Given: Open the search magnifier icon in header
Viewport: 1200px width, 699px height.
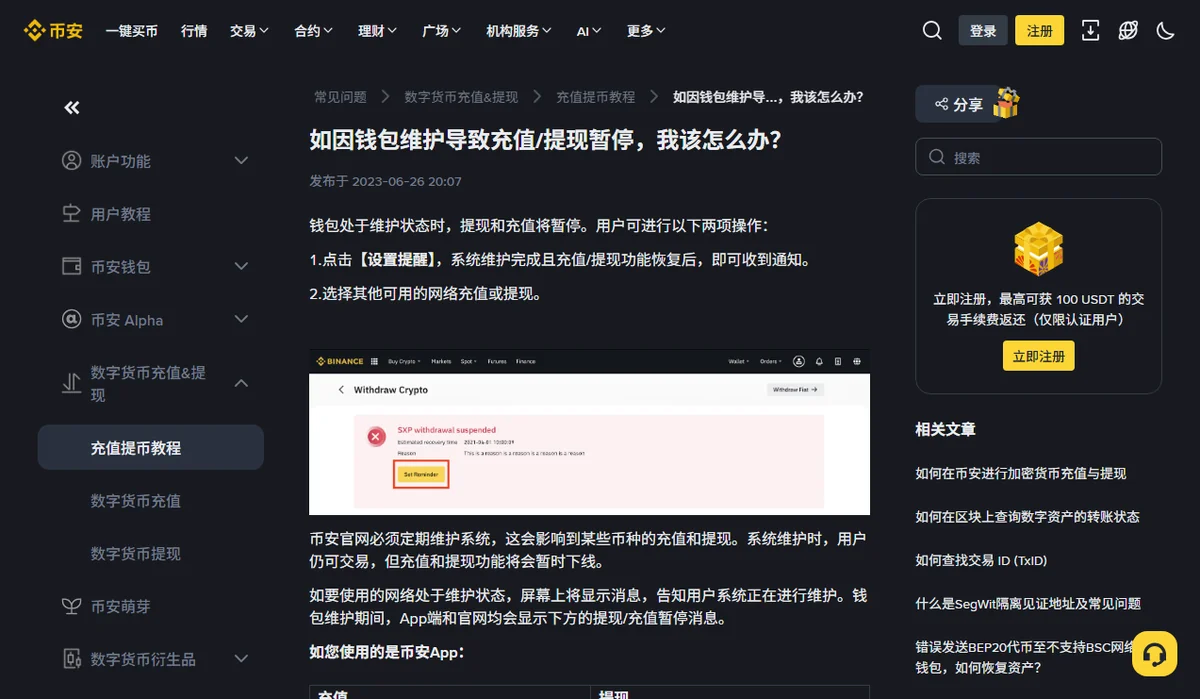Looking at the screenshot, I should point(932,31).
